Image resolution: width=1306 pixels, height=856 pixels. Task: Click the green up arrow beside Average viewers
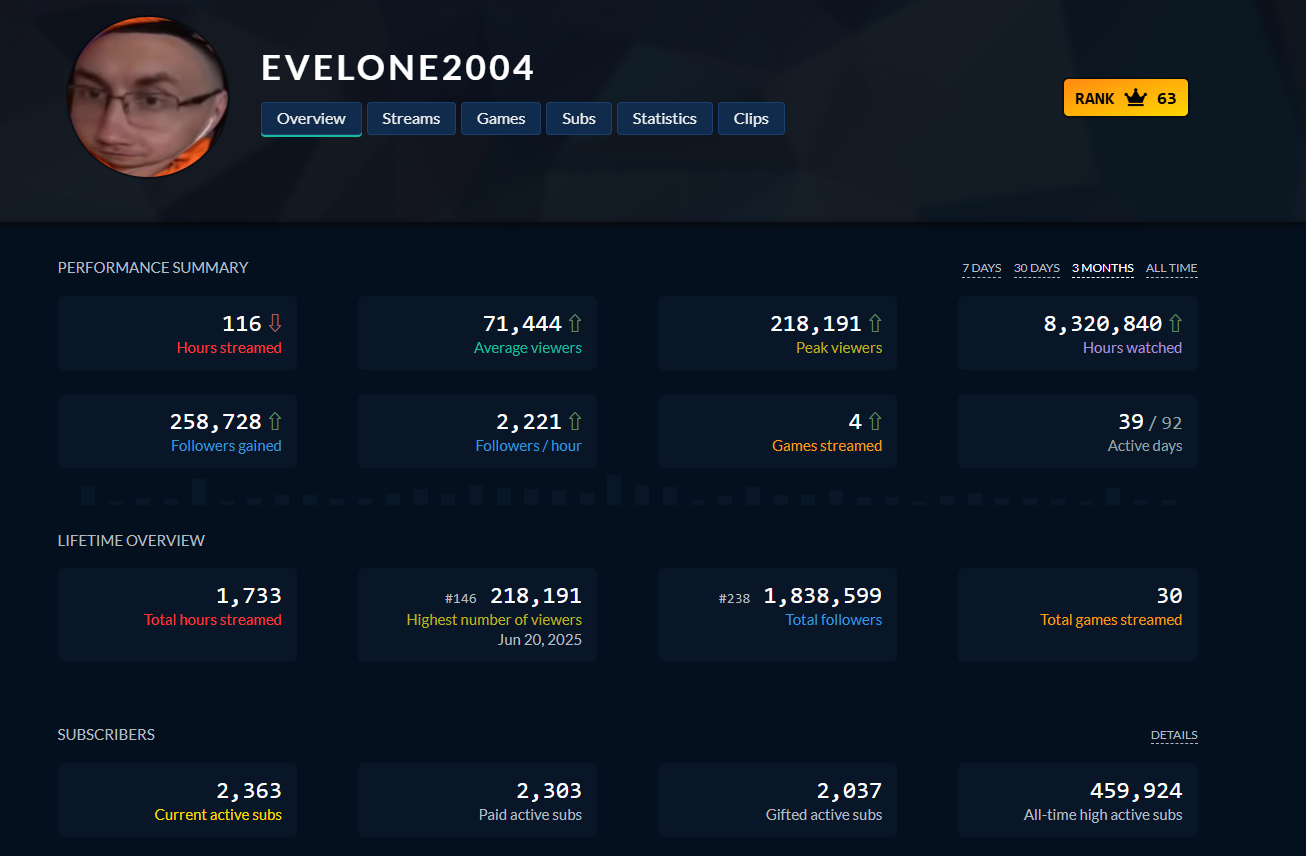[575, 323]
